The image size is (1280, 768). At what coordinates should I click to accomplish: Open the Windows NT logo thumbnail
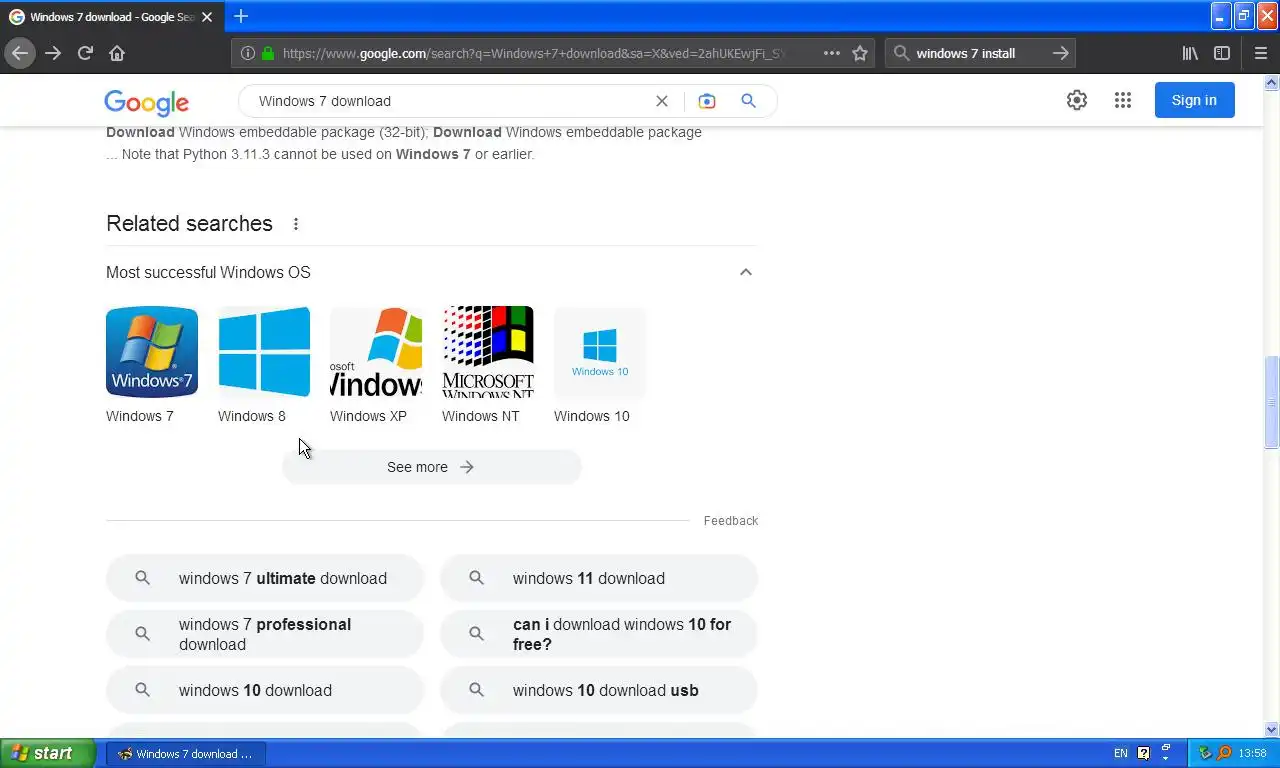[x=488, y=352]
